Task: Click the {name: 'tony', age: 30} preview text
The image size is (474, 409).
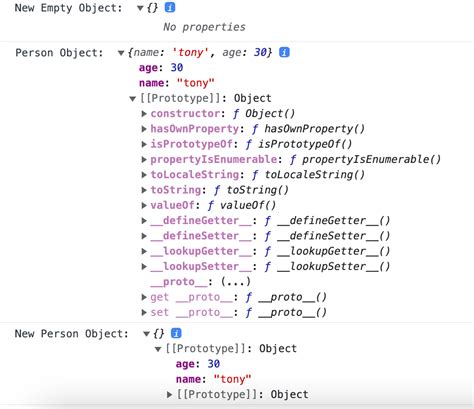Action: click(200, 53)
